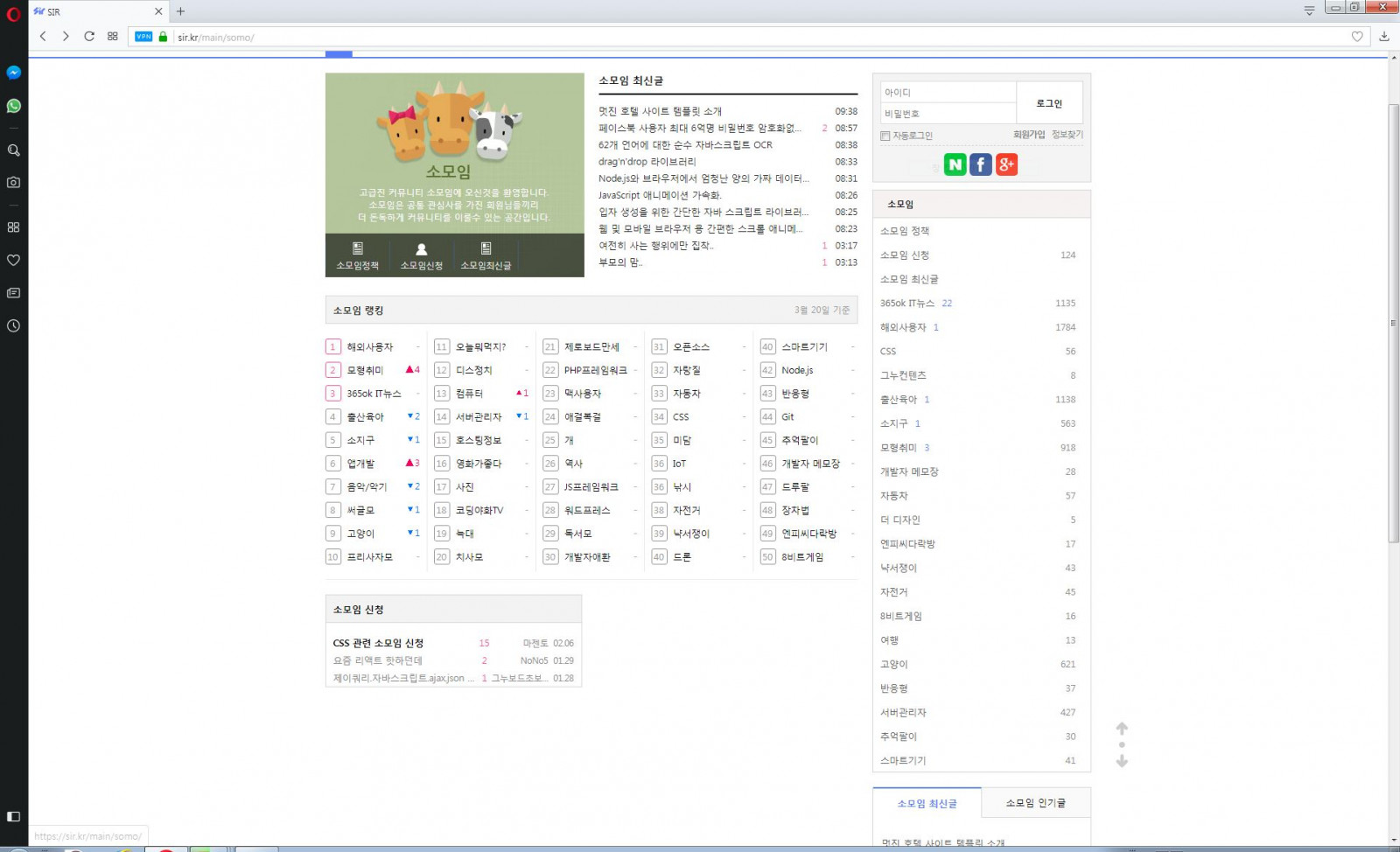
Task: Open history clock icon in sidebar
Action: [x=13, y=325]
